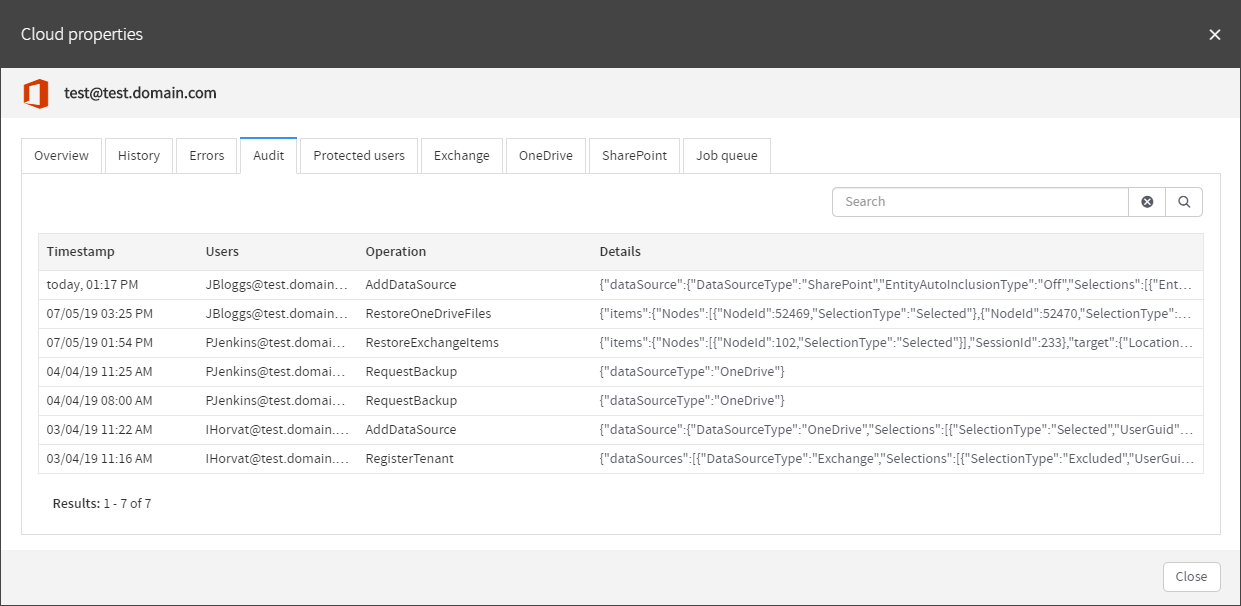
Task: Select the Audit tab
Action: 269,156
